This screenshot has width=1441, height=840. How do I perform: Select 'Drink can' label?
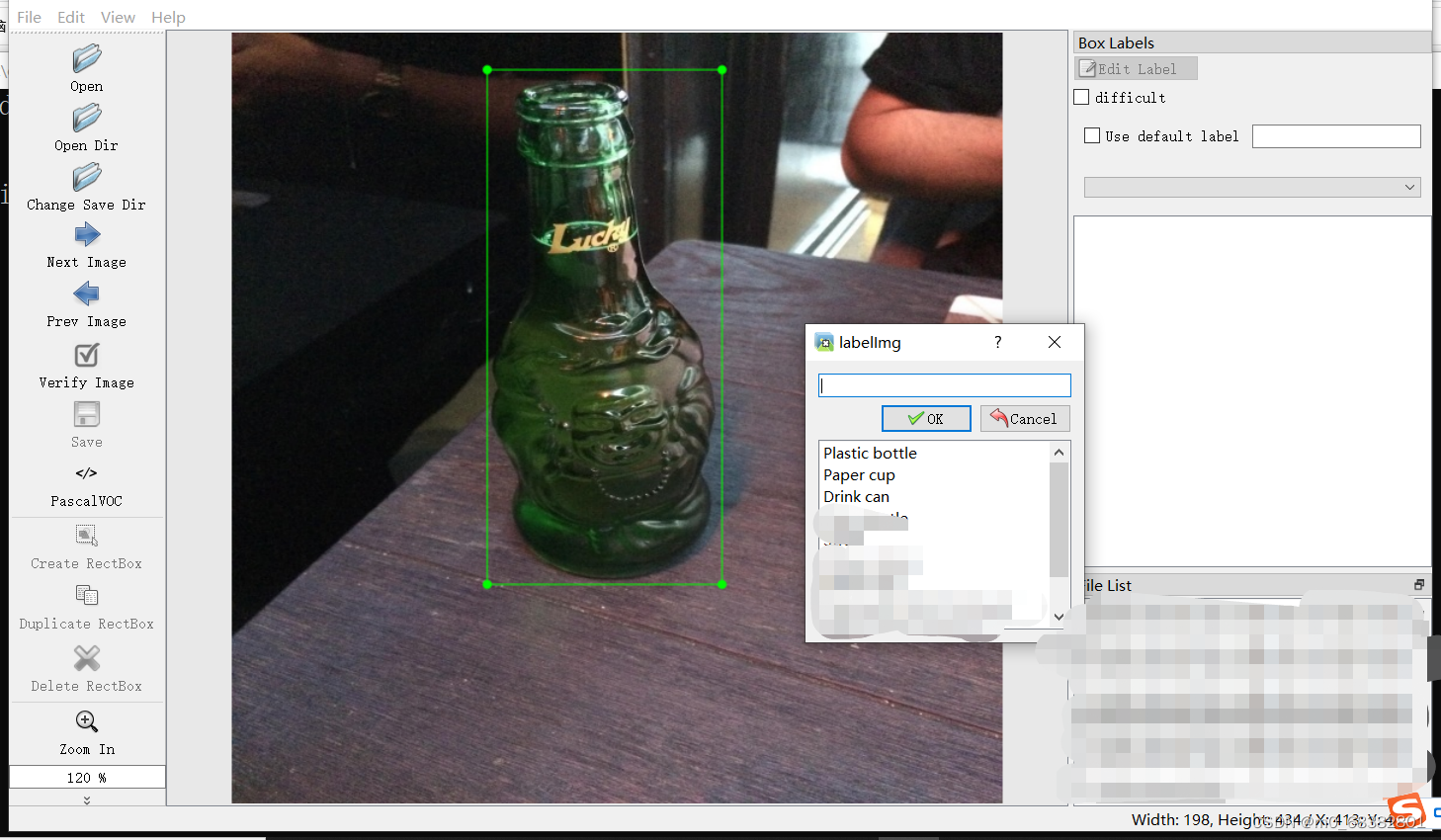(x=857, y=496)
